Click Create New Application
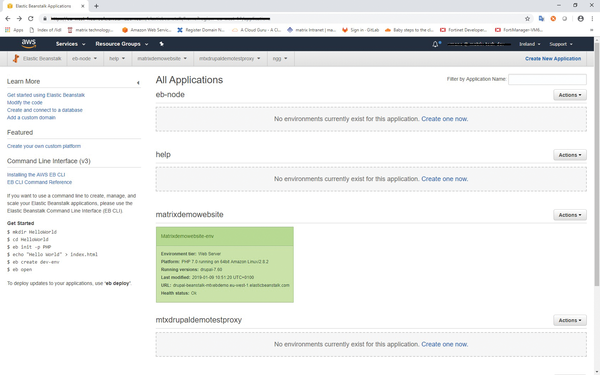Viewport: 600px width, 375px height. tap(553, 59)
